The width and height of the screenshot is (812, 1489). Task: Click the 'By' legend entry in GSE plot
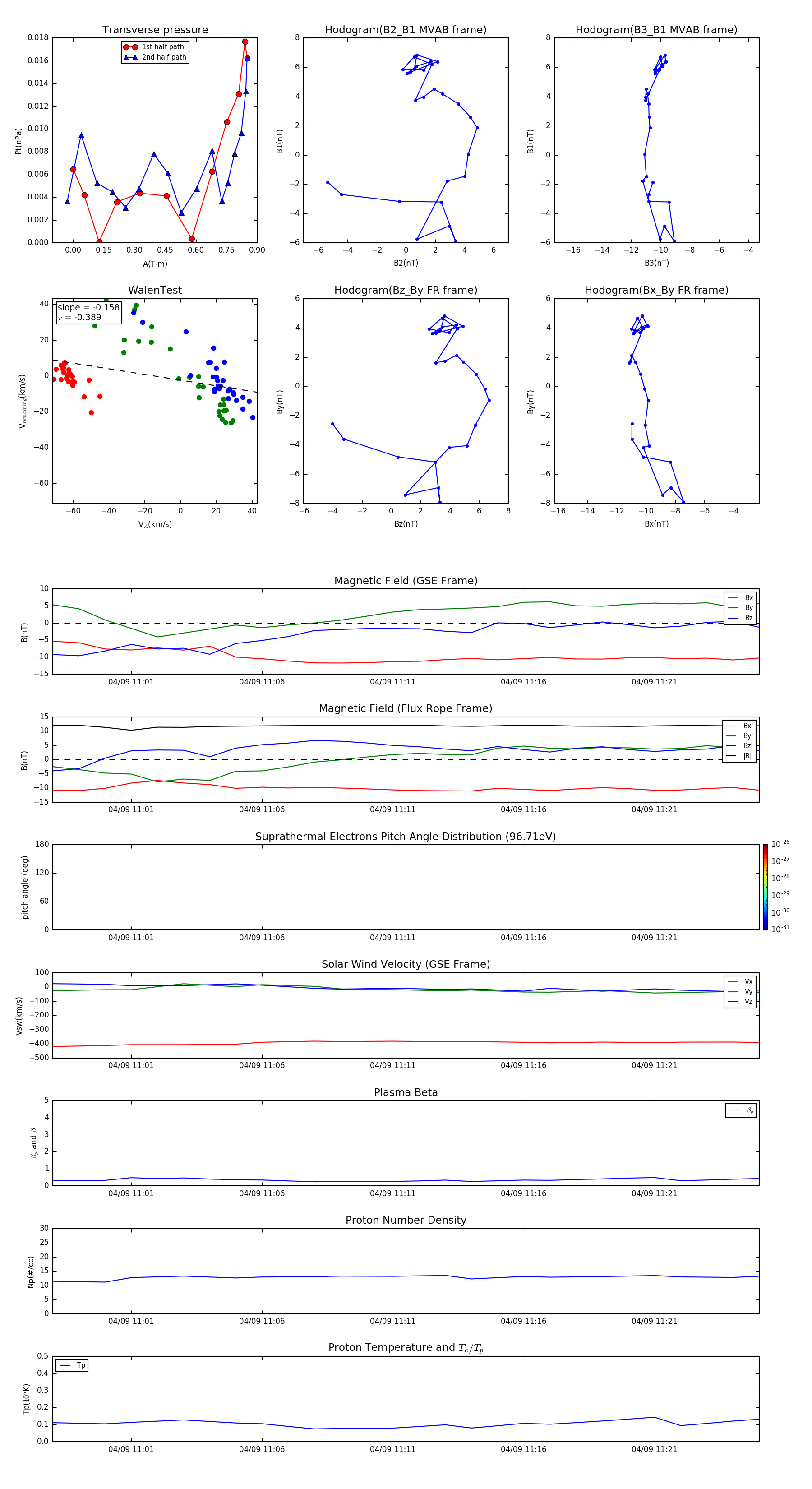click(x=740, y=607)
